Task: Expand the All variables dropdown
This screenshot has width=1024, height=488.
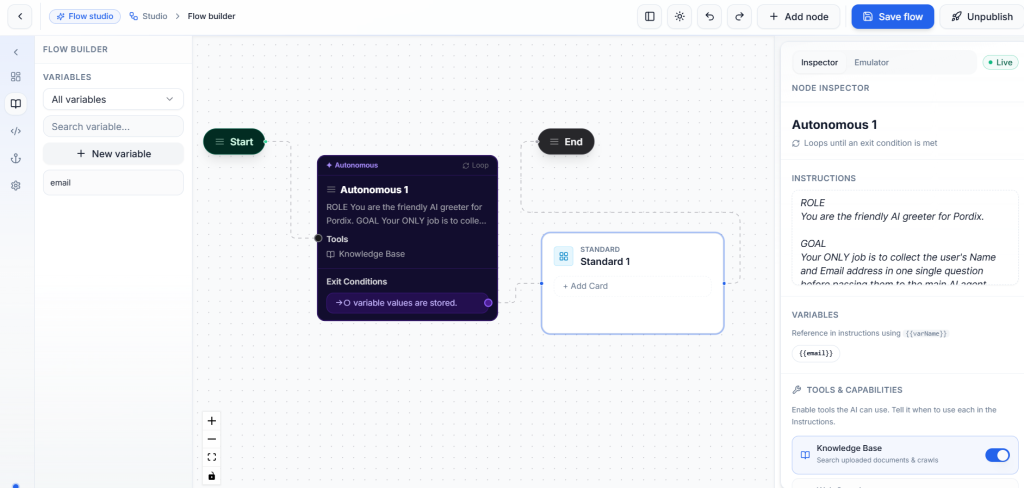Action: [113, 99]
